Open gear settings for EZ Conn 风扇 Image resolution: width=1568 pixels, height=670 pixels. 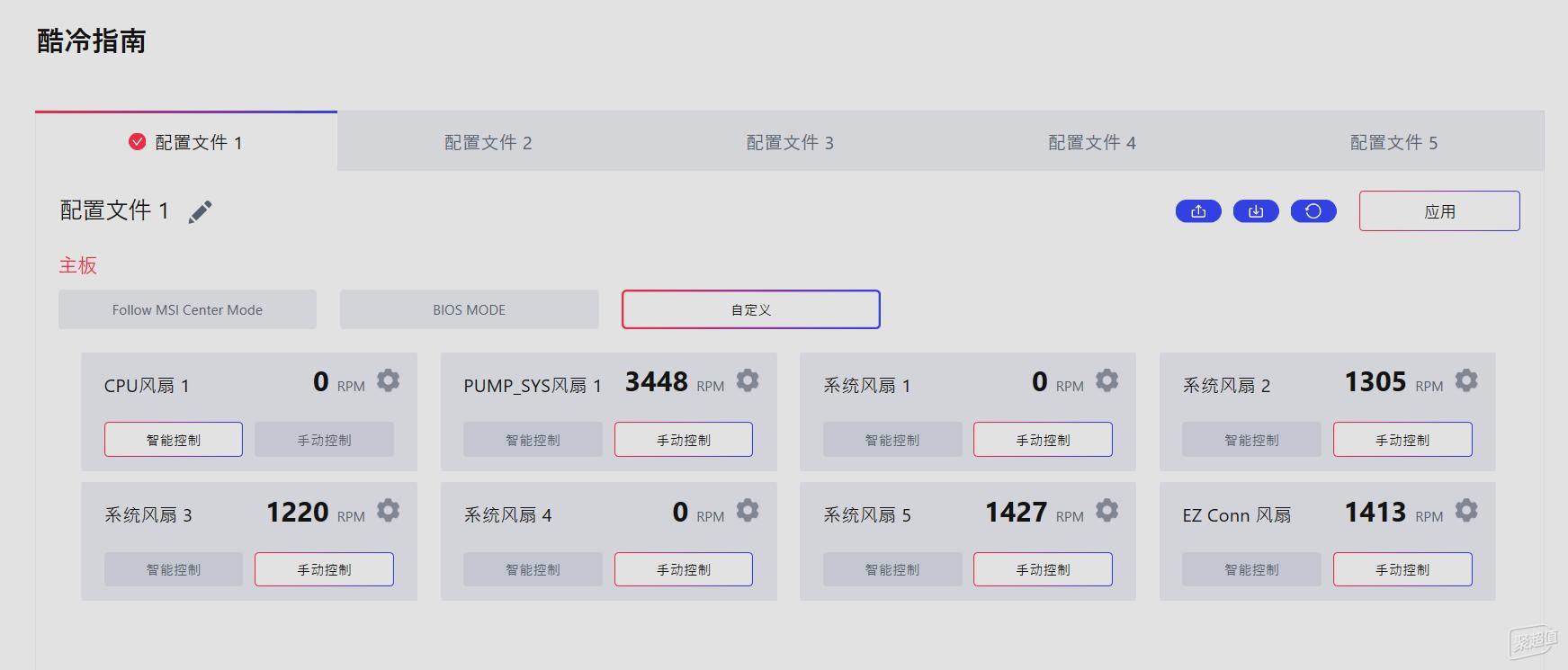point(1465,511)
